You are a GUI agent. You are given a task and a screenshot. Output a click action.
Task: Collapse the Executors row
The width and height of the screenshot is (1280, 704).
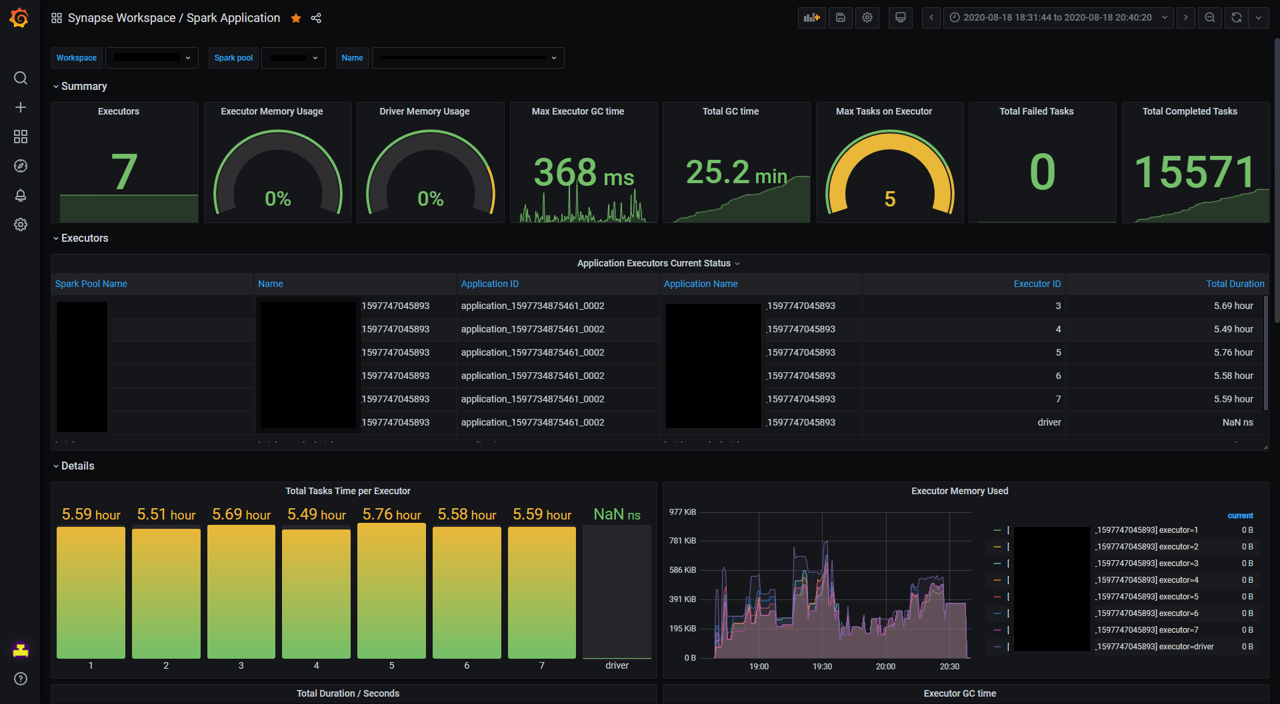pyautogui.click(x=80, y=239)
